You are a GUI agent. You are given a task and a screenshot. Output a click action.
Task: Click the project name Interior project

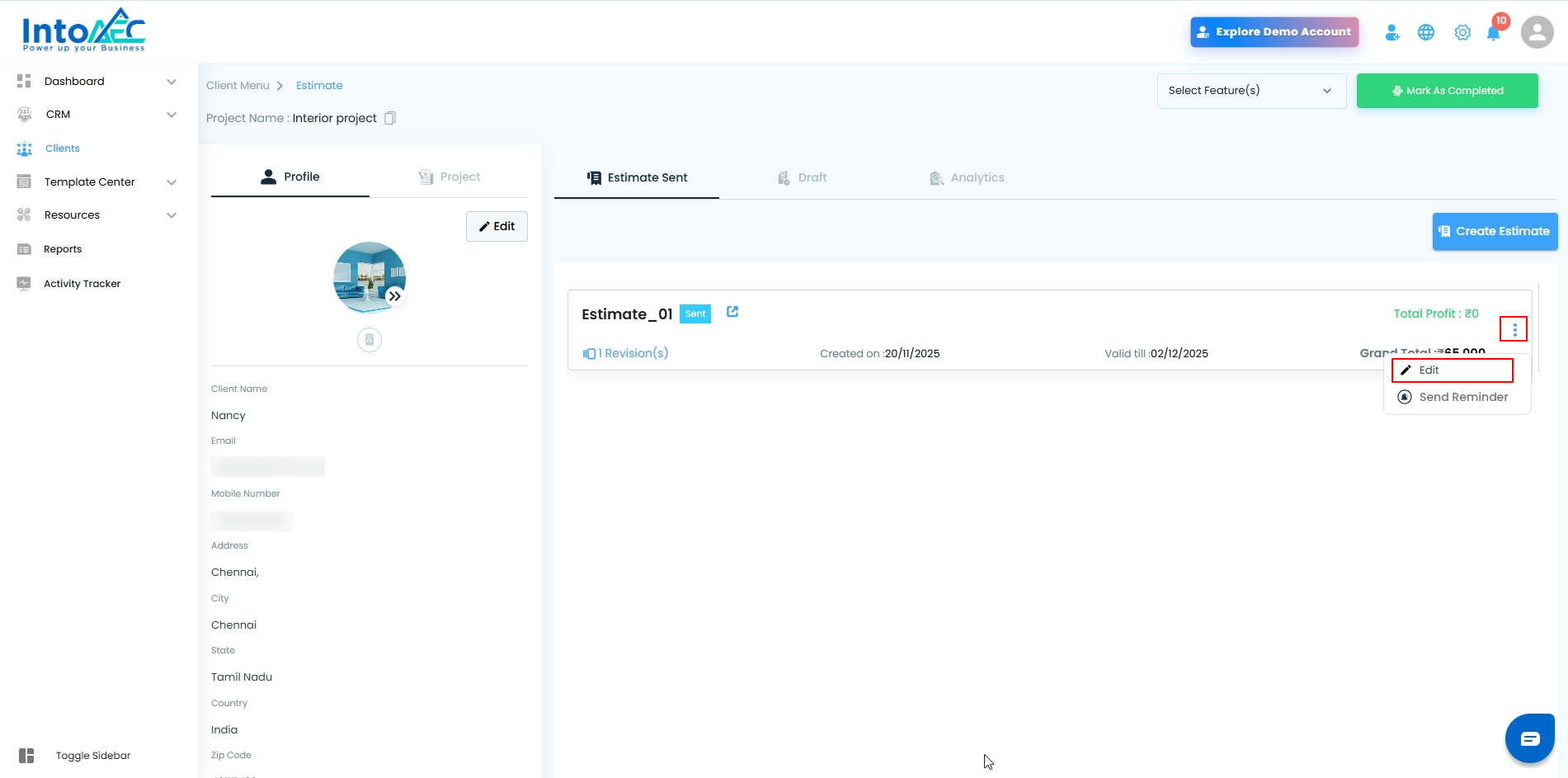(x=335, y=118)
